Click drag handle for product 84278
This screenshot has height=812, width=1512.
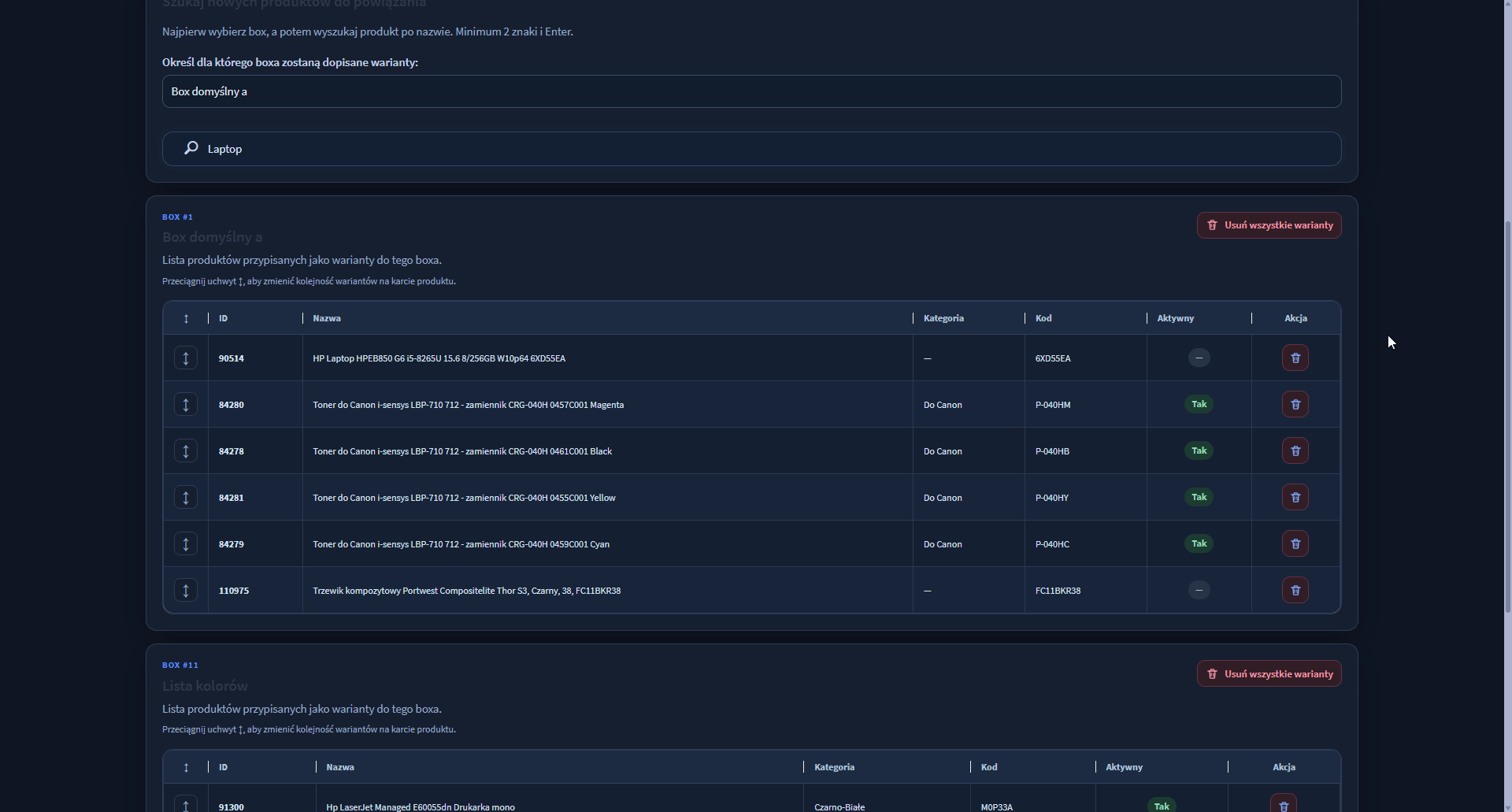(186, 451)
